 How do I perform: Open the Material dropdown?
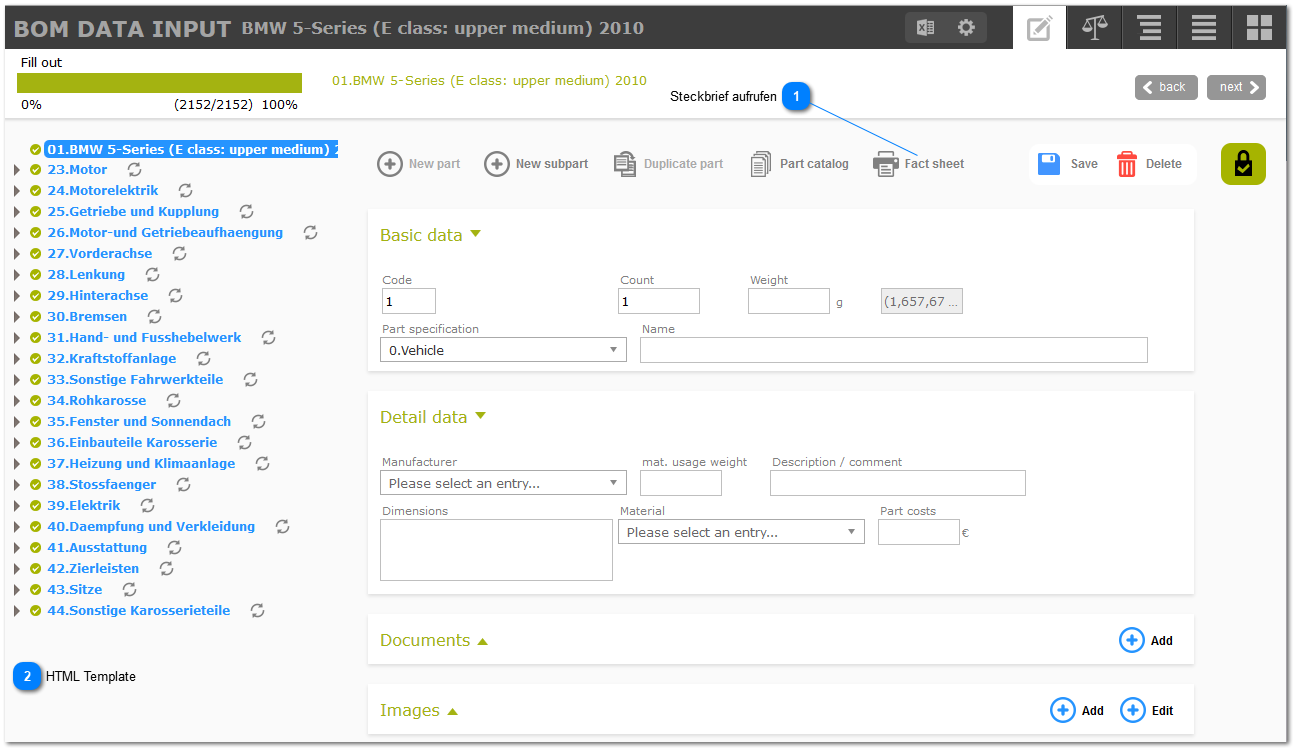(741, 532)
